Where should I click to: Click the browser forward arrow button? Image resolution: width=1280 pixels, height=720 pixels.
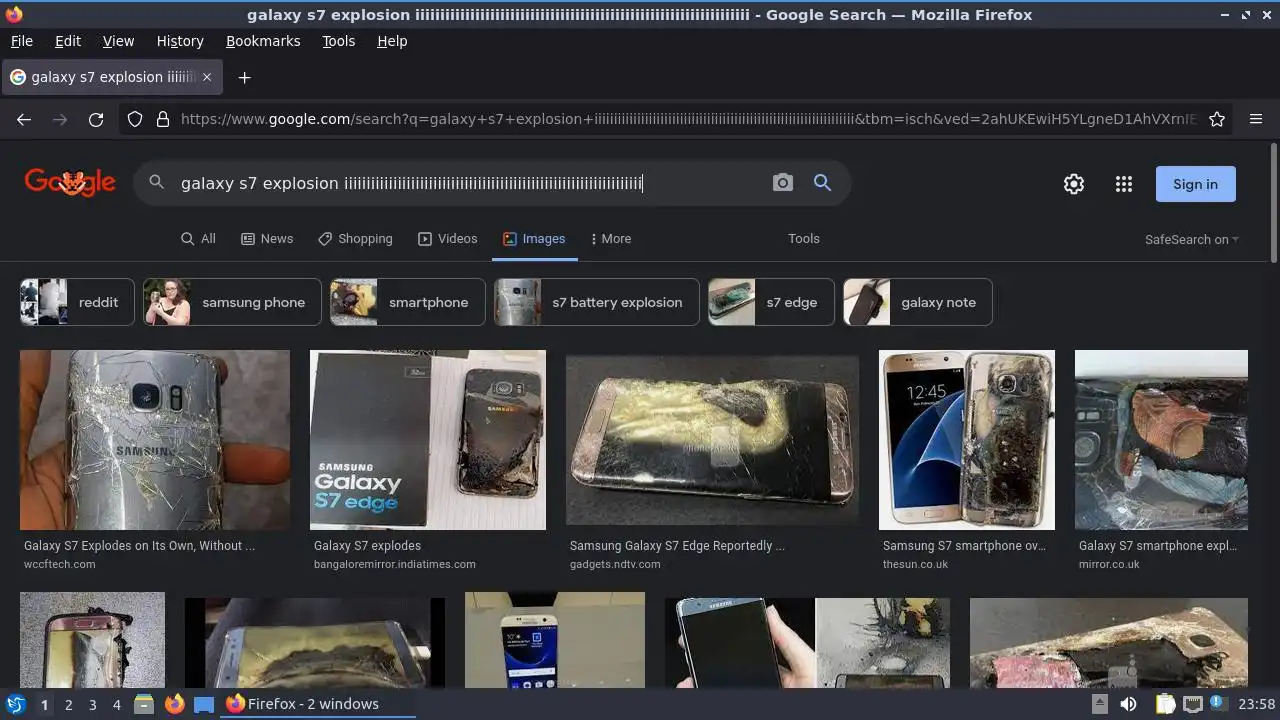[60, 119]
